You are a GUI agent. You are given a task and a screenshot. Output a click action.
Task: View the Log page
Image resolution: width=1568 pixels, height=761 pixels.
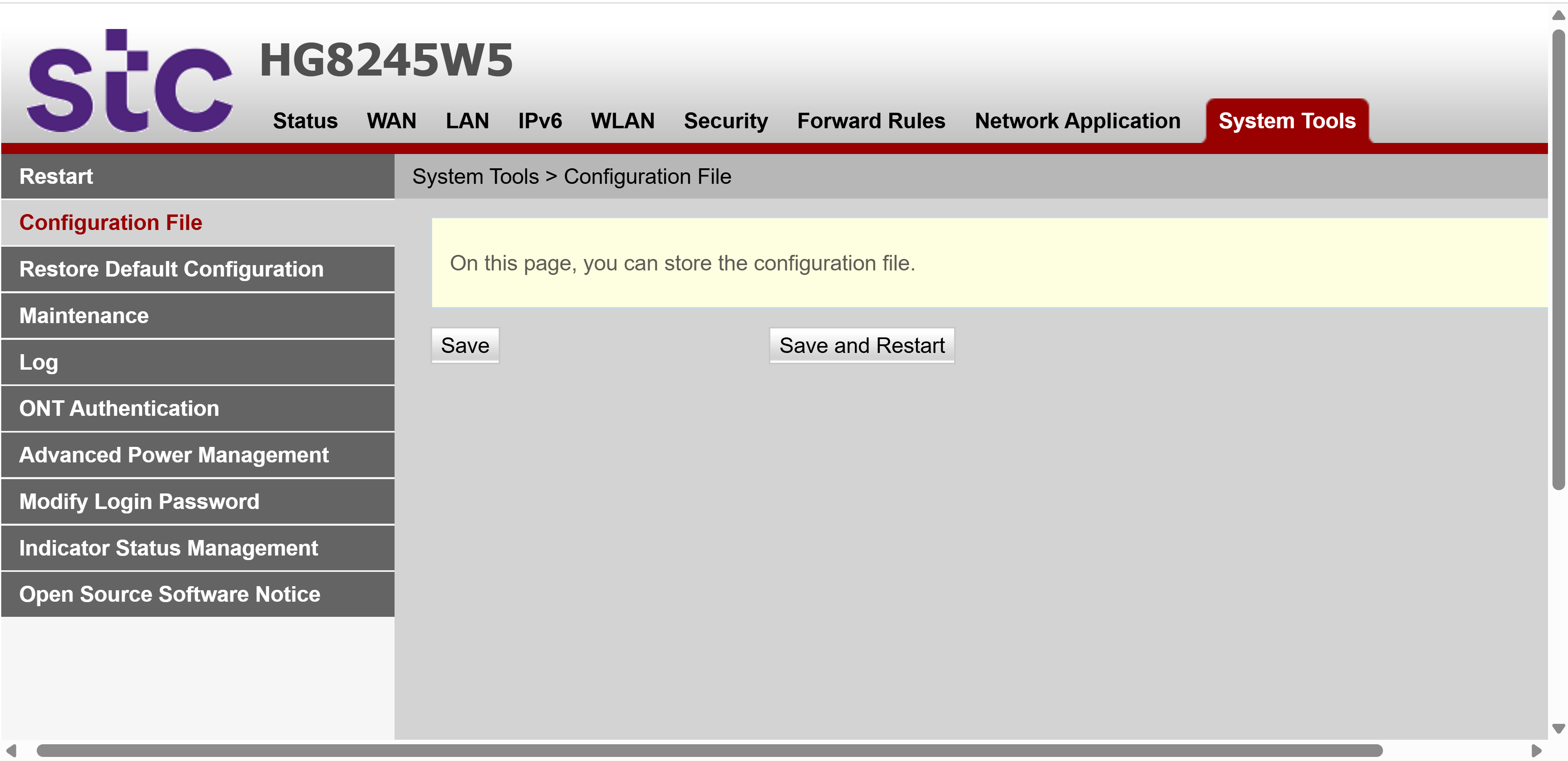(38, 362)
